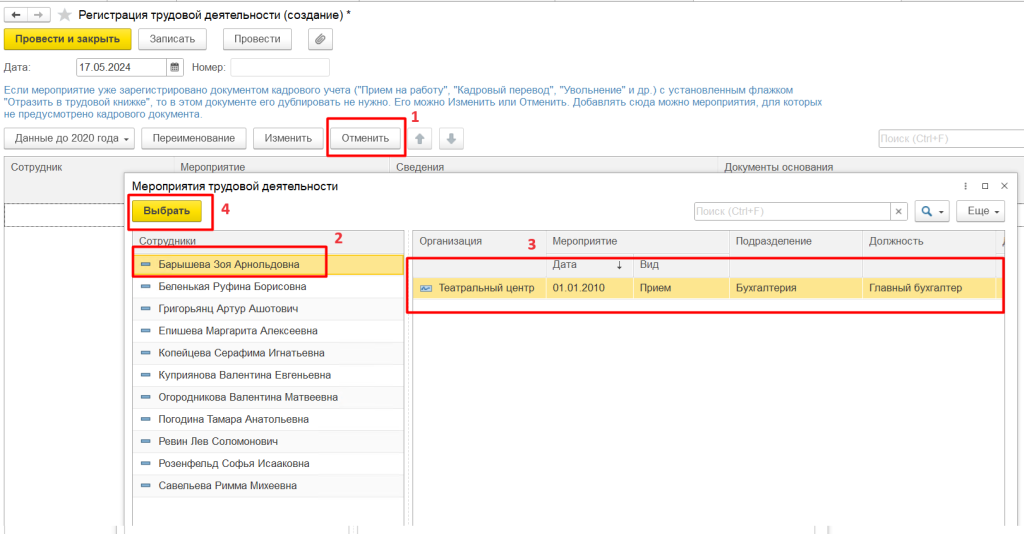
Task: Open the date picker calendar icon
Action: pyautogui.click(x=174, y=67)
